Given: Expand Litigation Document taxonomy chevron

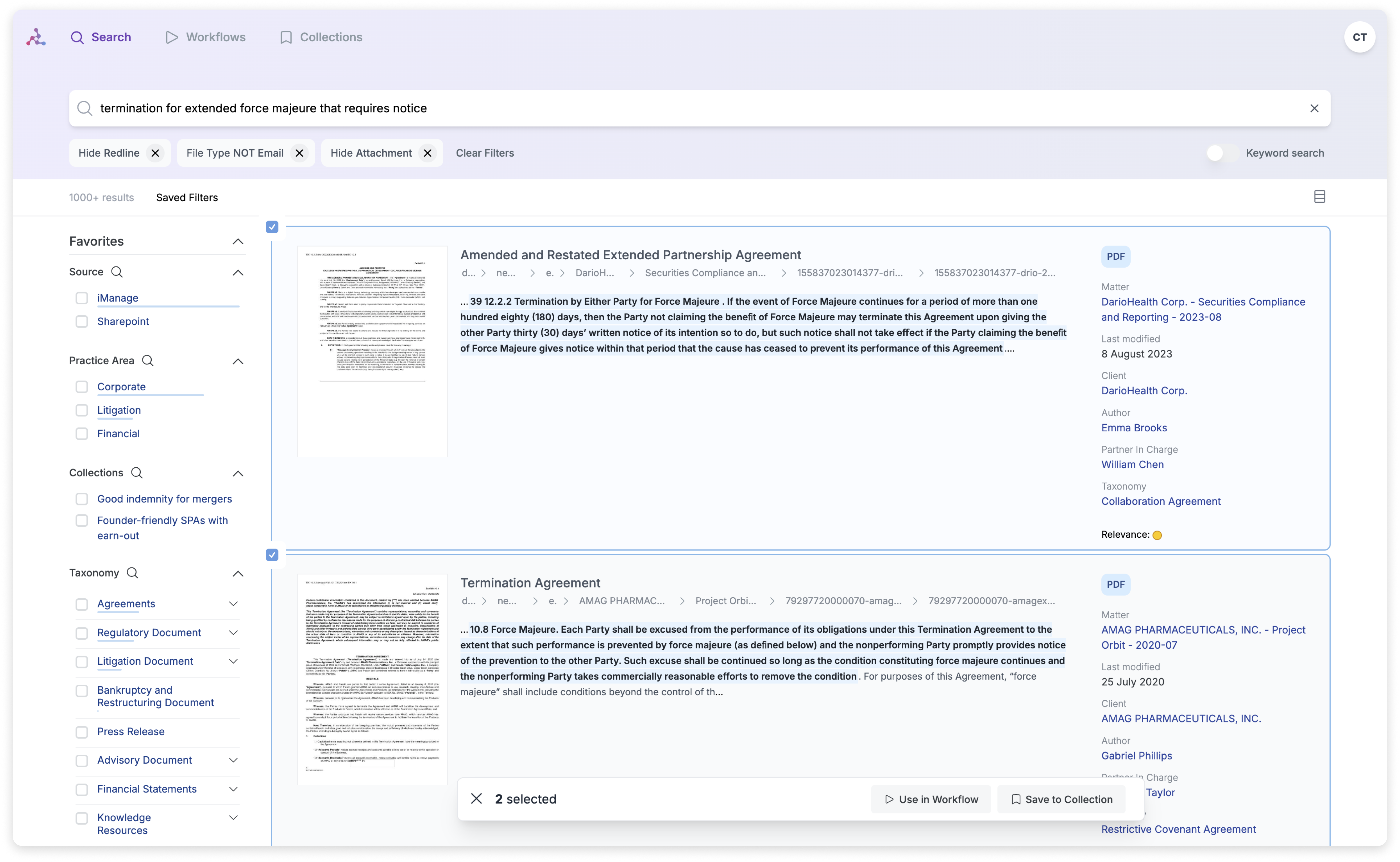Looking at the screenshot, I should pos(233,661).
